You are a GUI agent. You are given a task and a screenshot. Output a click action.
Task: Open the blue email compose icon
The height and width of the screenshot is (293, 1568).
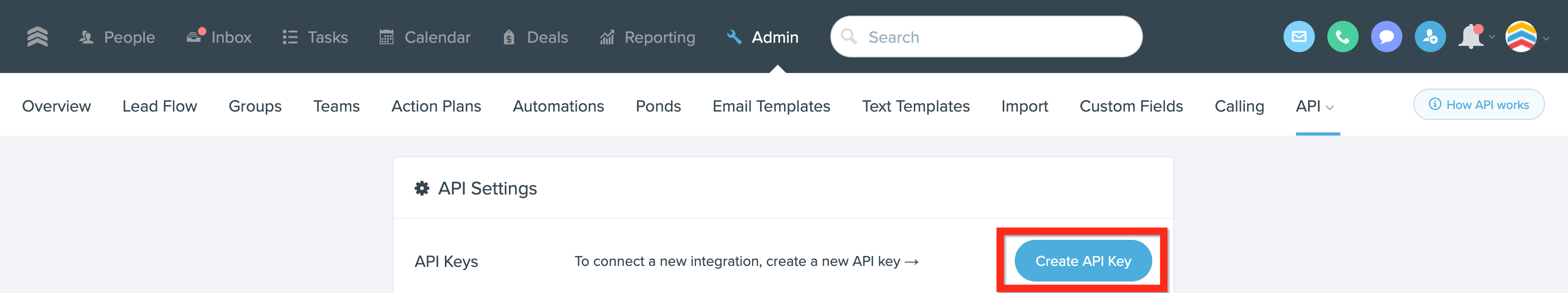pyautogui.click(x=1299, y=37)
